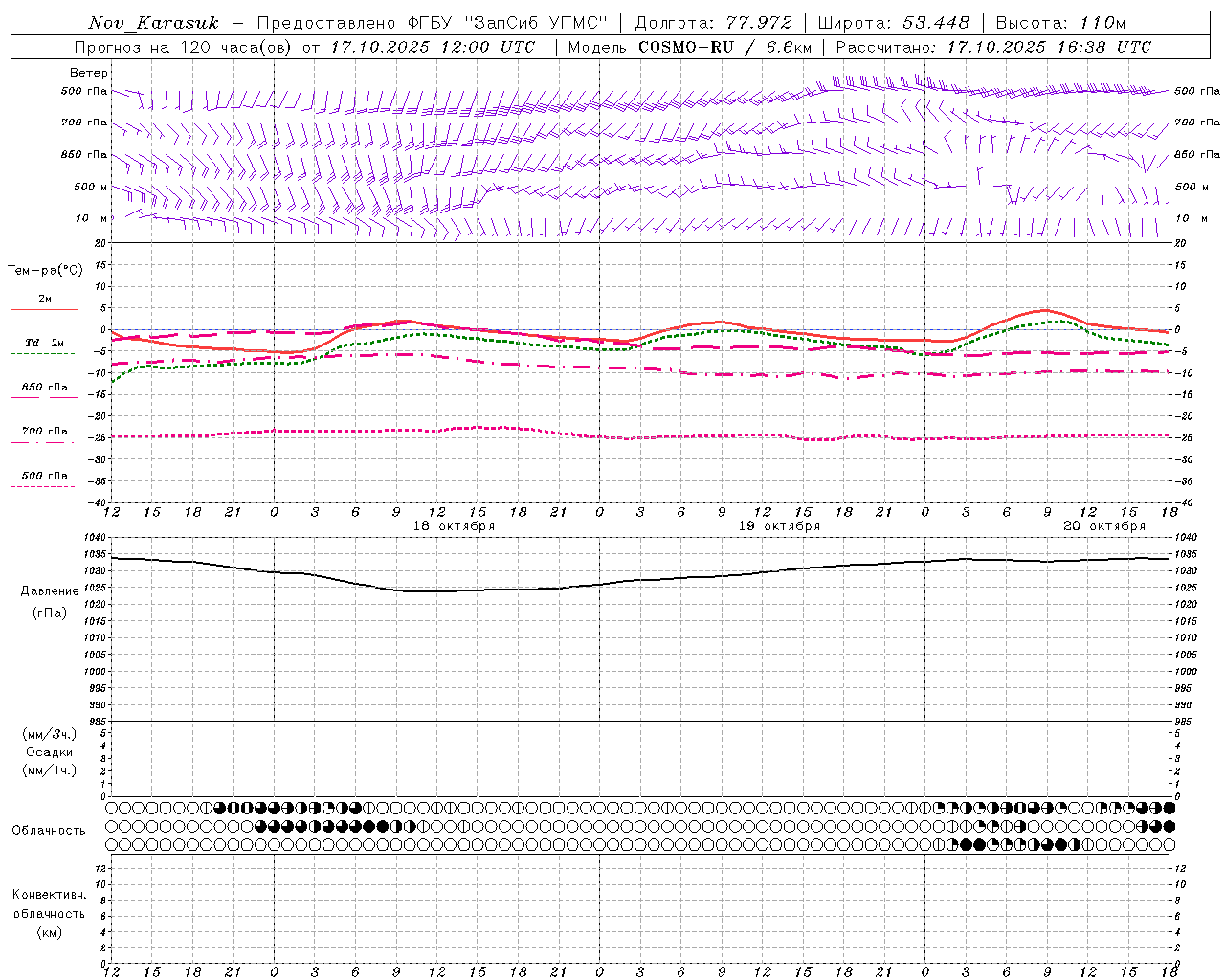Click the solid red line sample under 2м legend

coord(44,309)
